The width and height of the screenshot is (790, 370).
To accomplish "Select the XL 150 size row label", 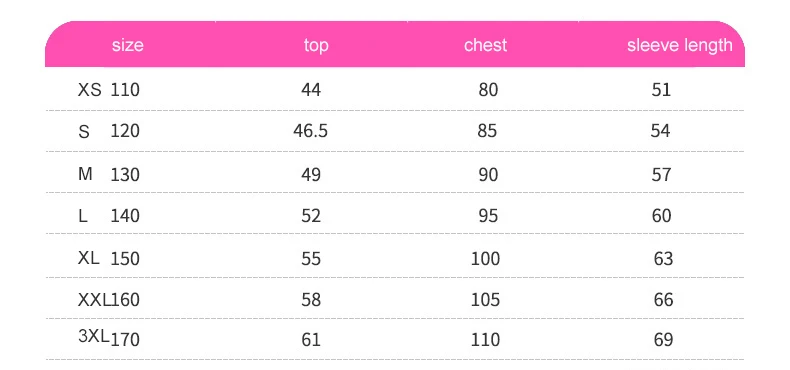I will click(108, 259).
